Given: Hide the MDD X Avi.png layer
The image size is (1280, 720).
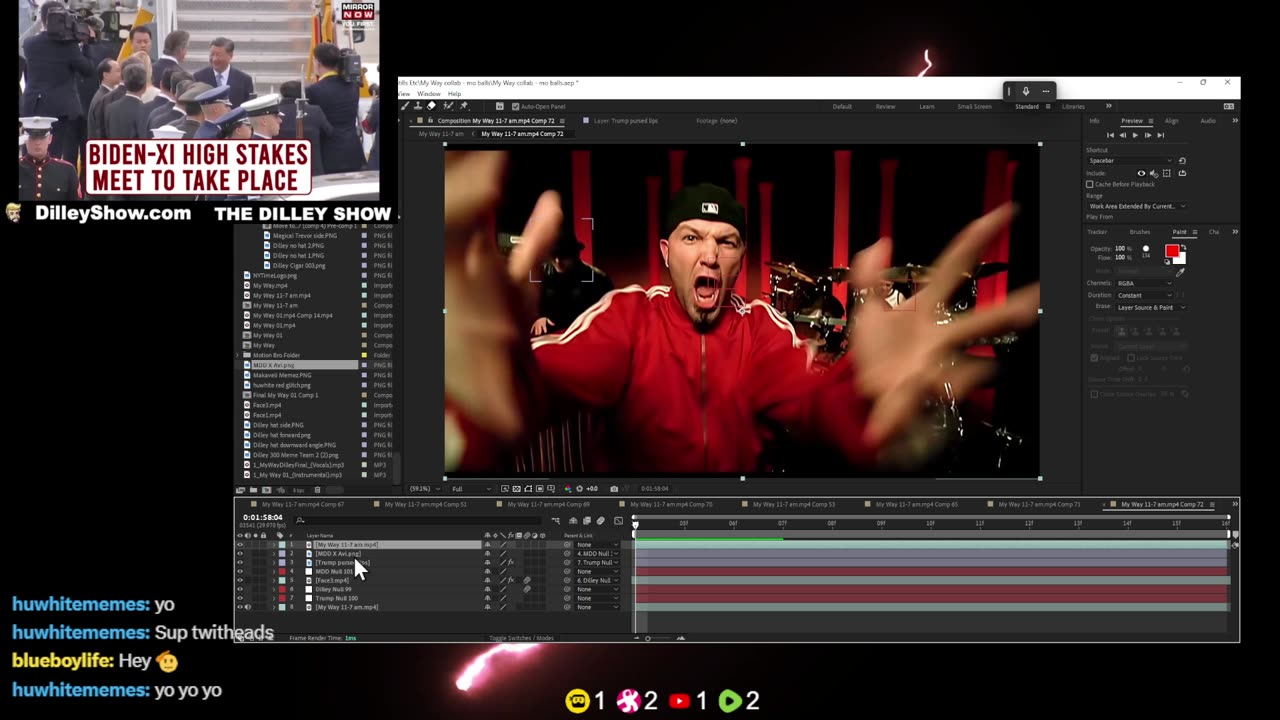Looking at the screenshot, I should [240, 553].
